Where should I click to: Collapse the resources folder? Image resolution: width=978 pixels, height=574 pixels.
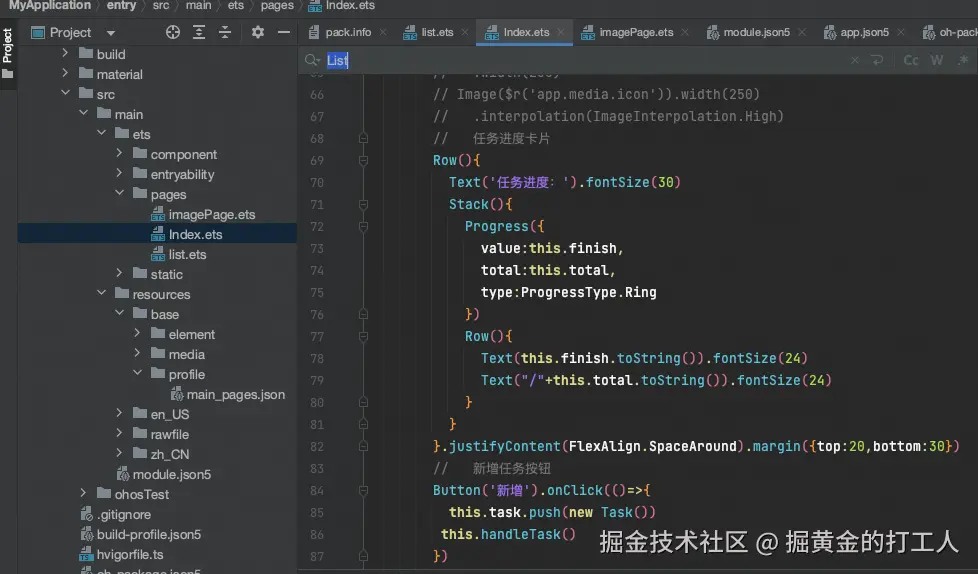coord(101,293)
